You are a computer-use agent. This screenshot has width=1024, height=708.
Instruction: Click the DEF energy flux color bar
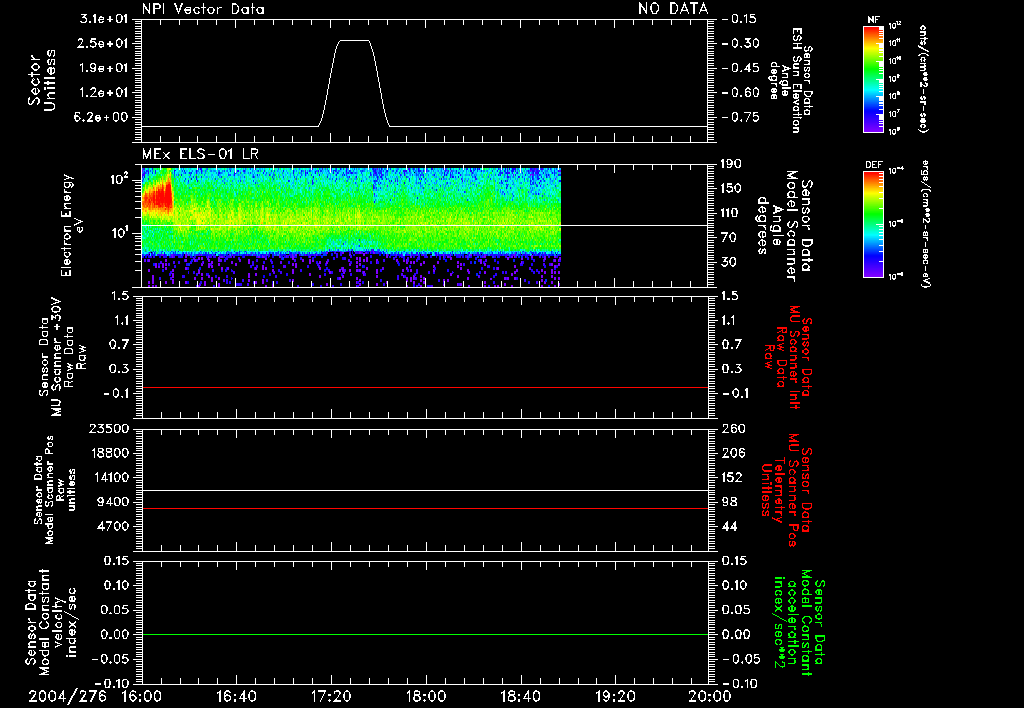tap(873, 223)
